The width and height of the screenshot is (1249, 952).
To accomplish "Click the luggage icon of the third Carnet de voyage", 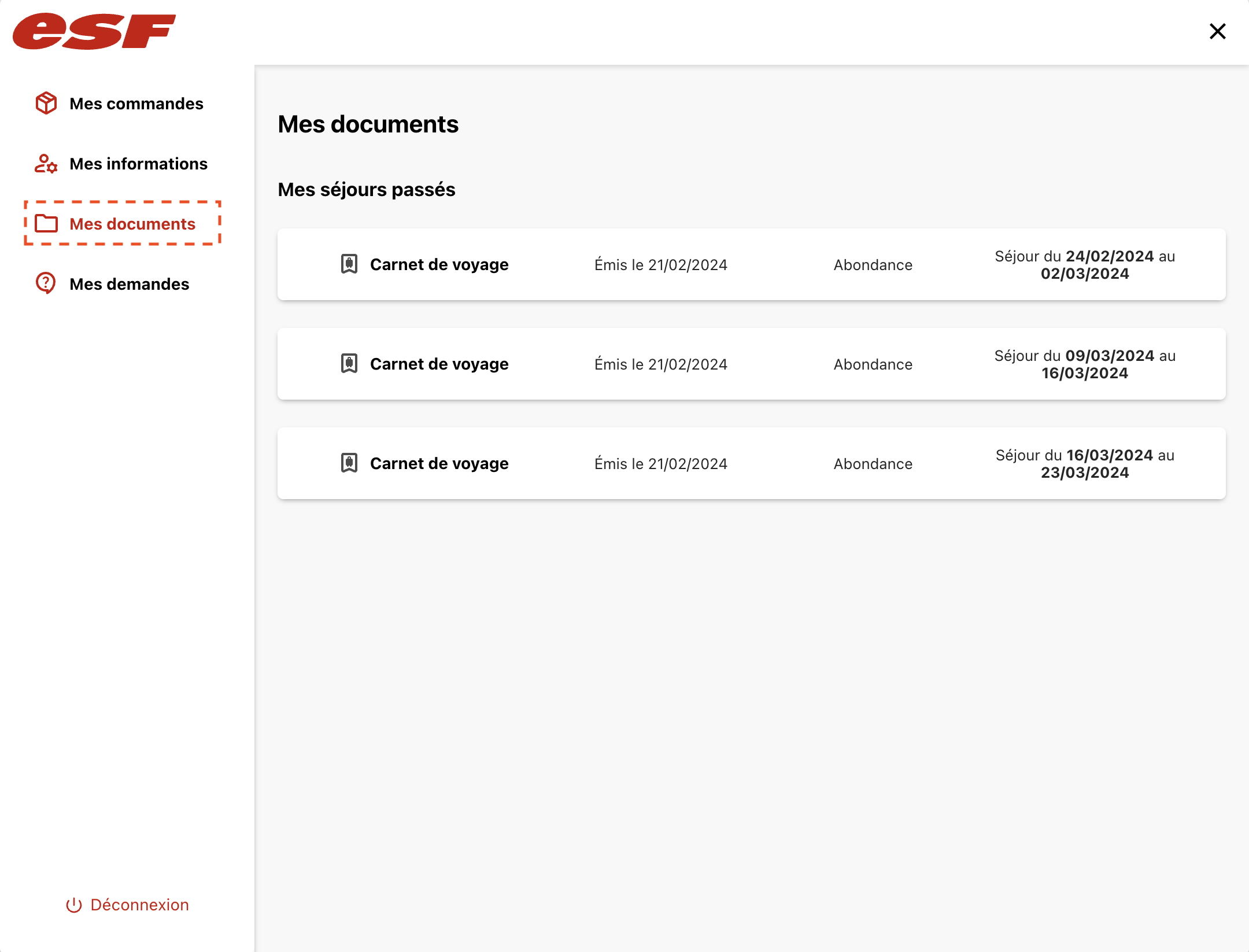I will [349, 463].
